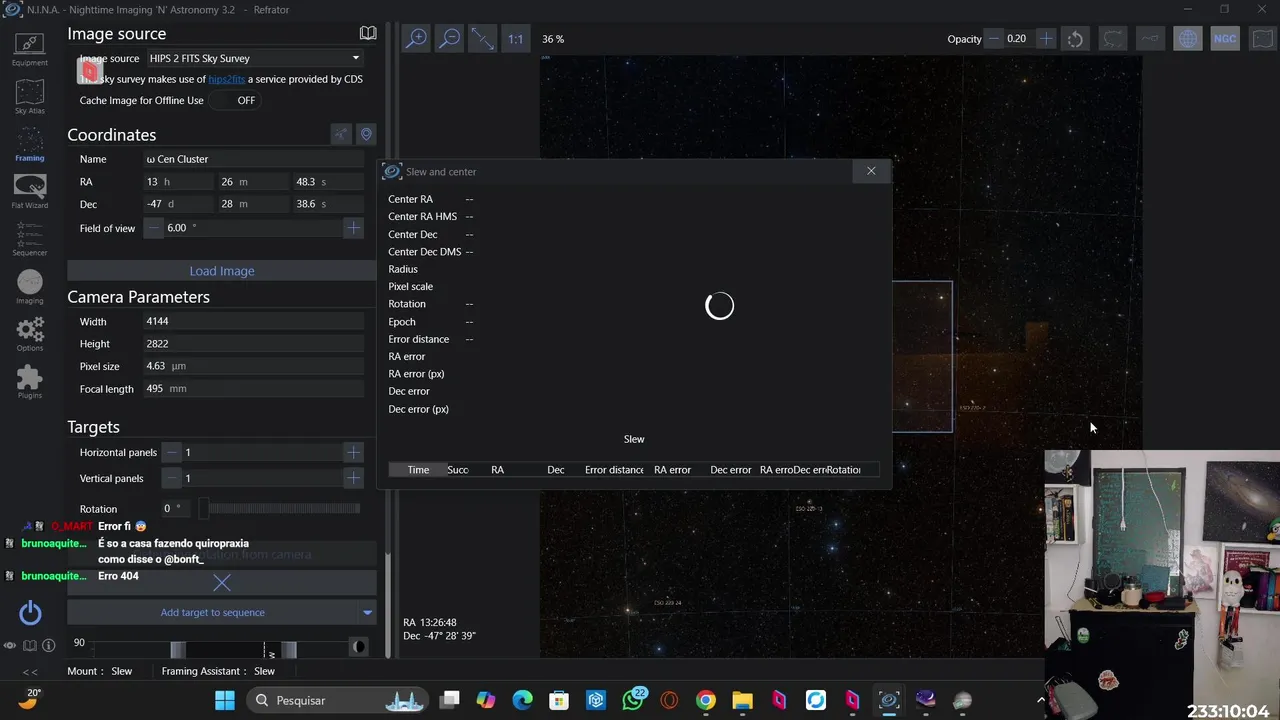The height and width of the screenshot is (720, 1280).
Task: Toggle the globe grid overlay
Action: (1187, 39)
